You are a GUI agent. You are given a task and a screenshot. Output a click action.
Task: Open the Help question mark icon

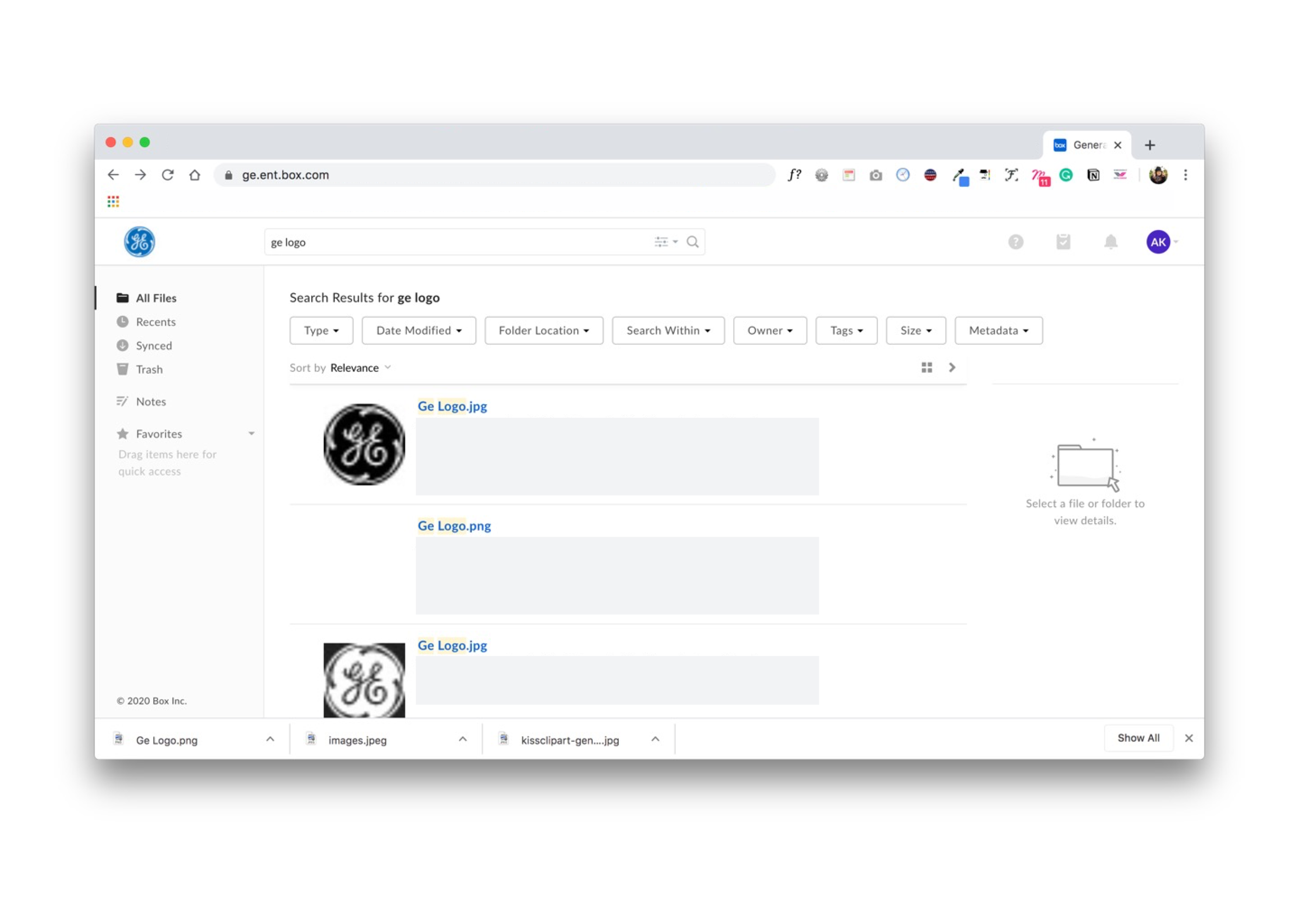(x=1015, y=242)
